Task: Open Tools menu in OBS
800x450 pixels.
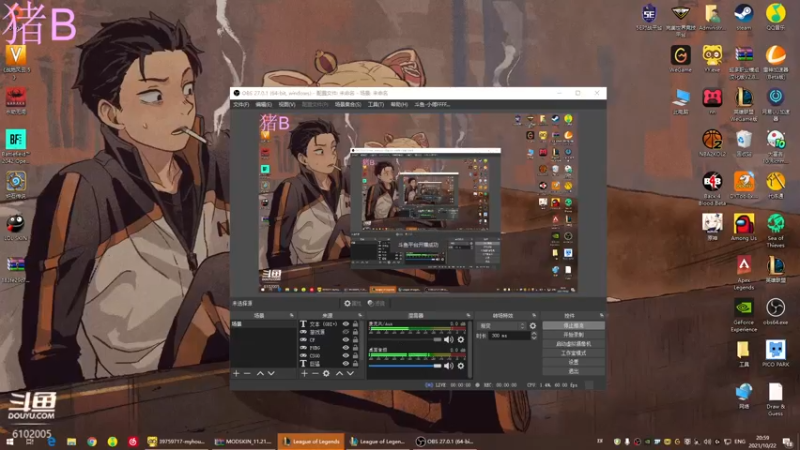Action: pyautogui.click(x=376, y=105)
